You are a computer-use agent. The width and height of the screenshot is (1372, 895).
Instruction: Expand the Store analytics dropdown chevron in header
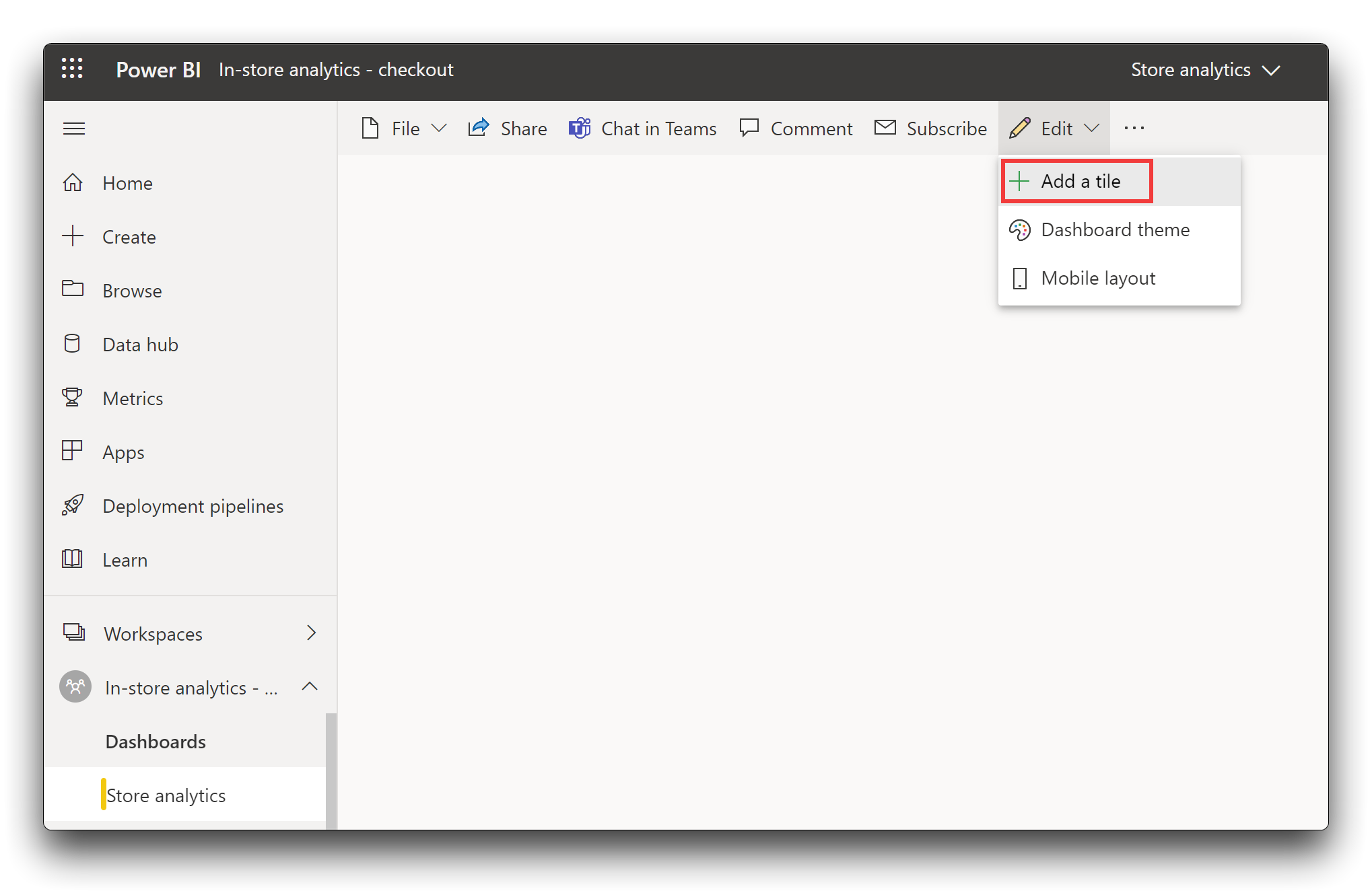[x=1271, y=70]
